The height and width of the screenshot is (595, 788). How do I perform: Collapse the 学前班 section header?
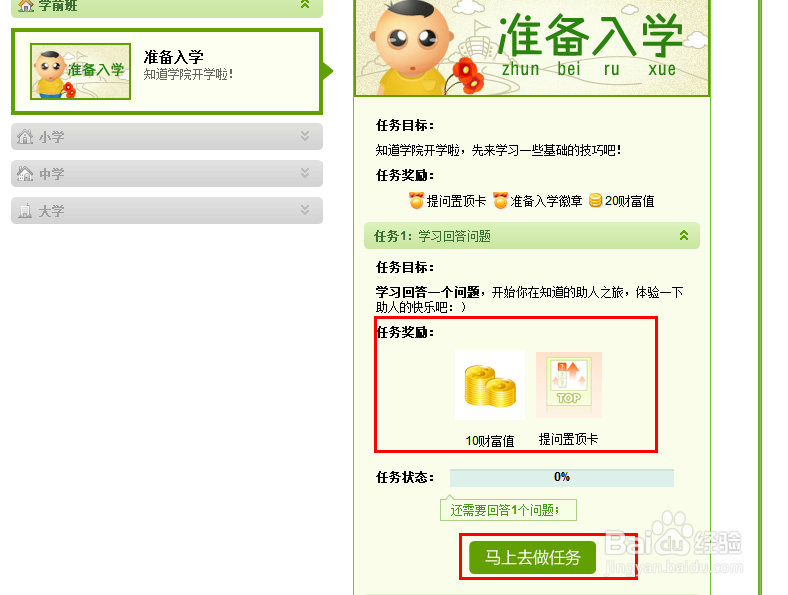(x=167, y=7)
